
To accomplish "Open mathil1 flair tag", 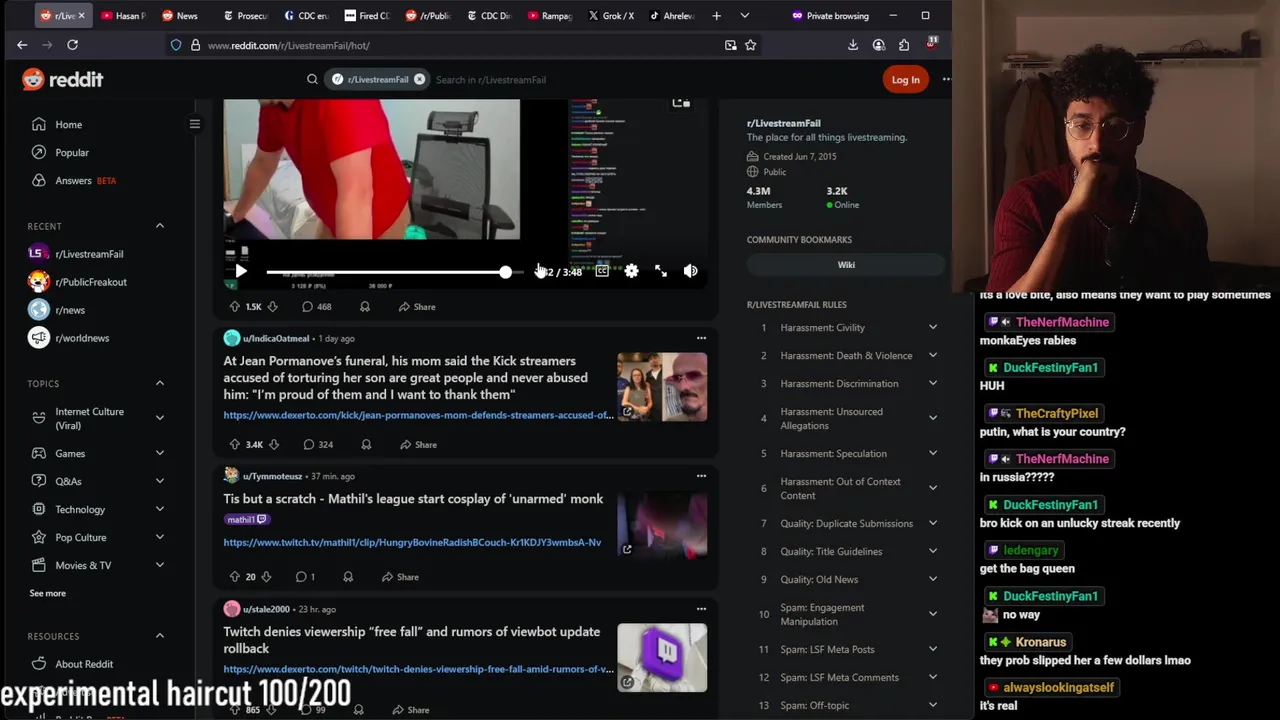I will pyautogui.click(x=246, y=520).
